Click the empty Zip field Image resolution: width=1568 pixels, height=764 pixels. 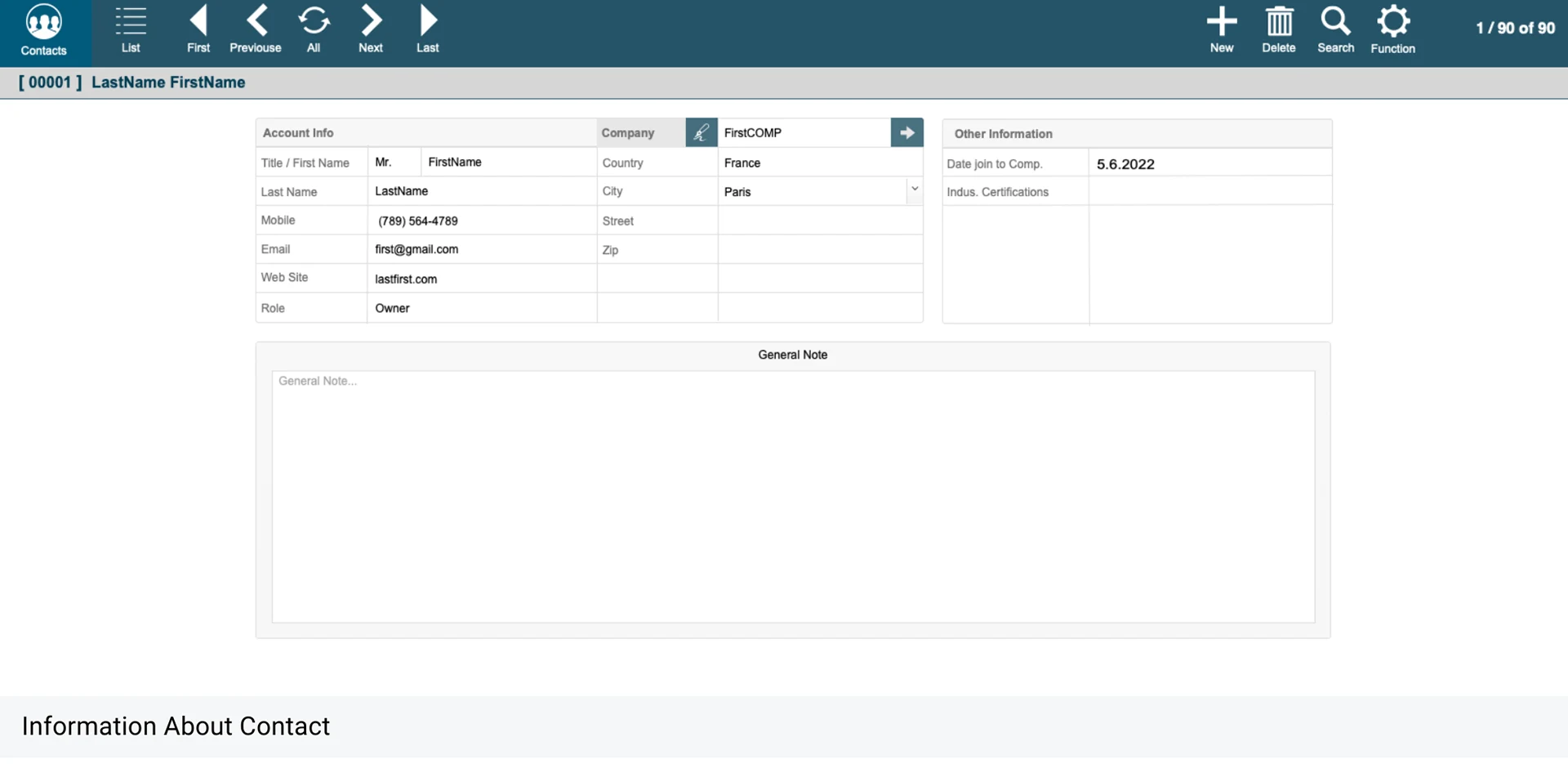[x=821, y=250]
